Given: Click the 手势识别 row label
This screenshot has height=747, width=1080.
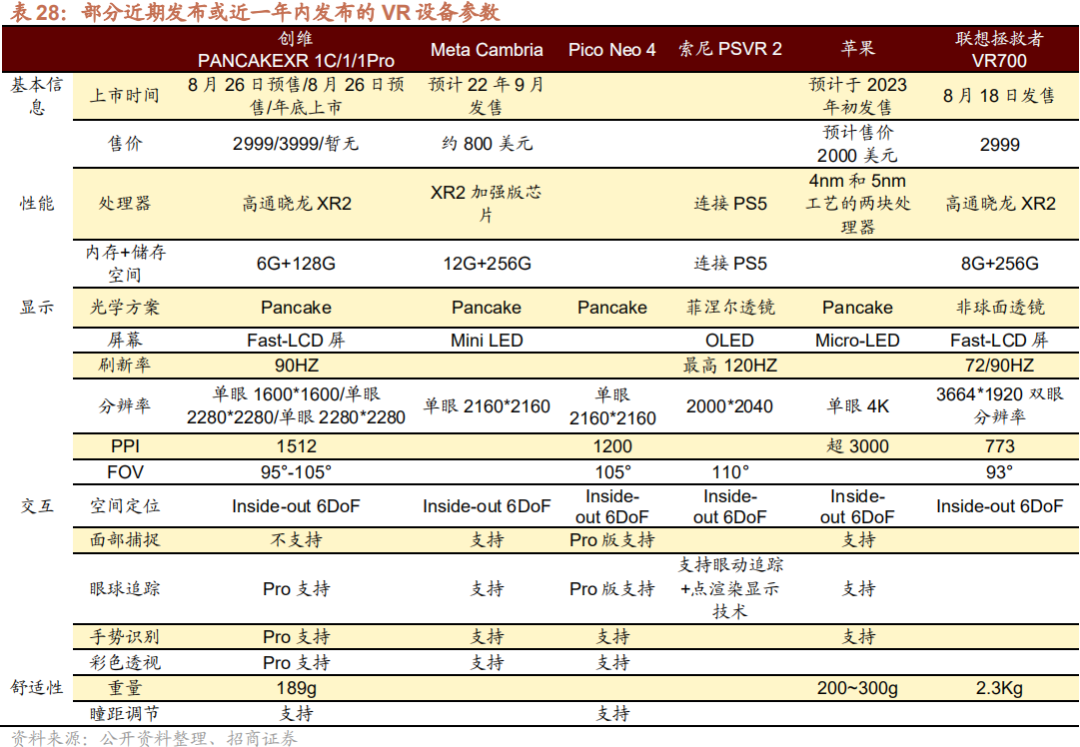Looking at the screenshot, I should [x=125, y=637].
